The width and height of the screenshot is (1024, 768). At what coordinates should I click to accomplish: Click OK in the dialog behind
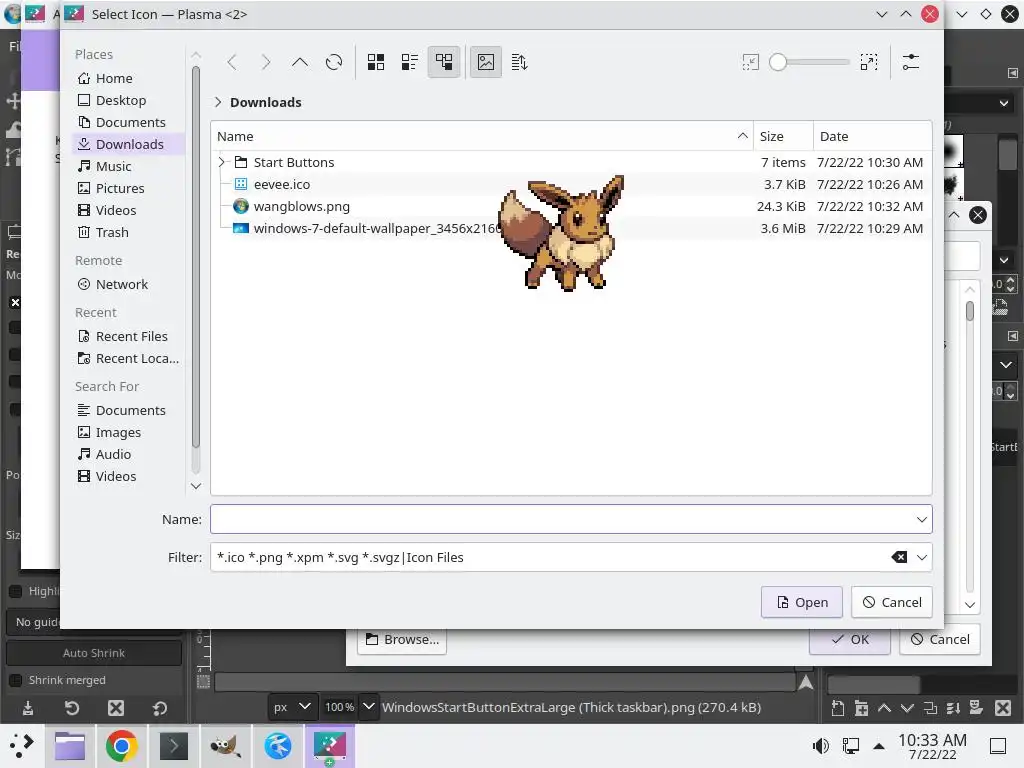(850, 641)
